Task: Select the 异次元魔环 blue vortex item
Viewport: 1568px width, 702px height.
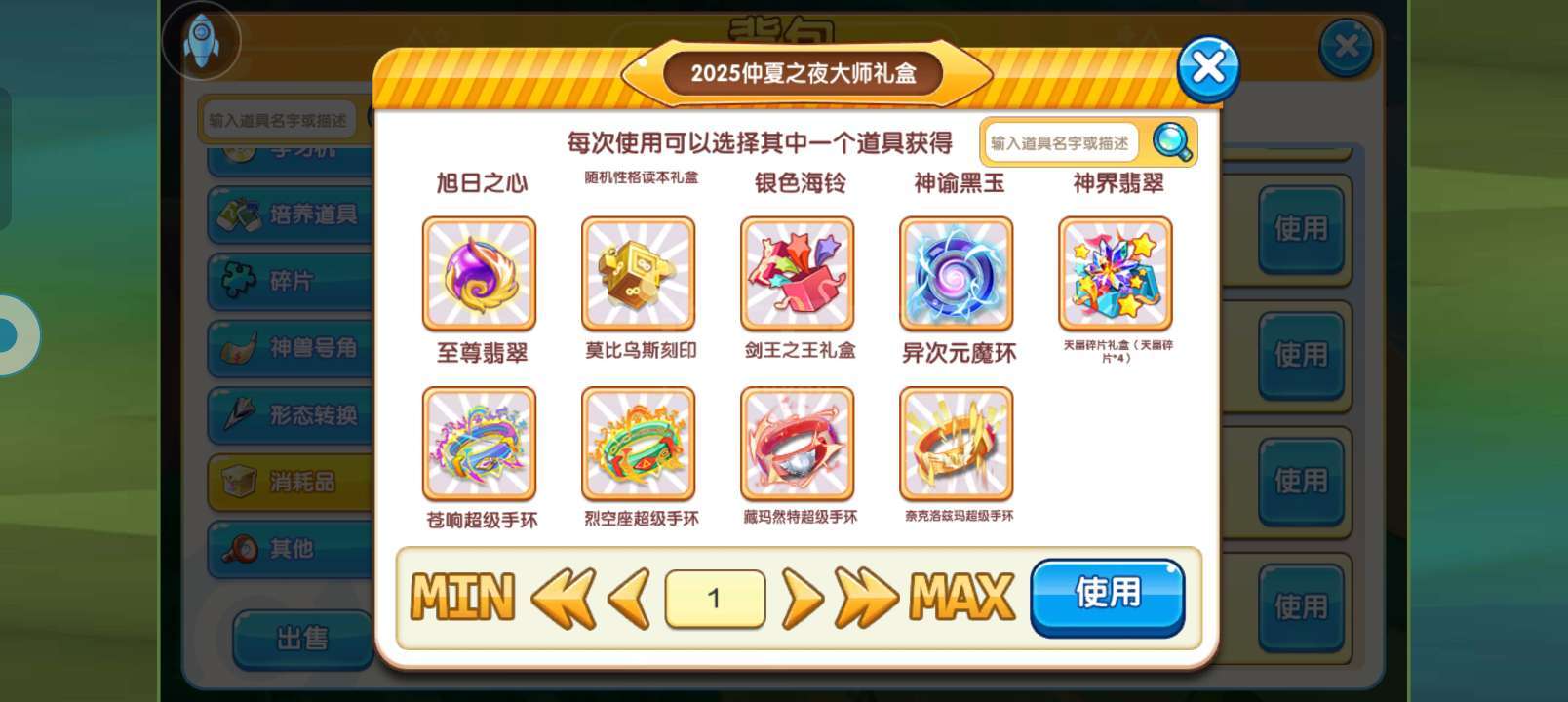Action: [x=956, y=274]
